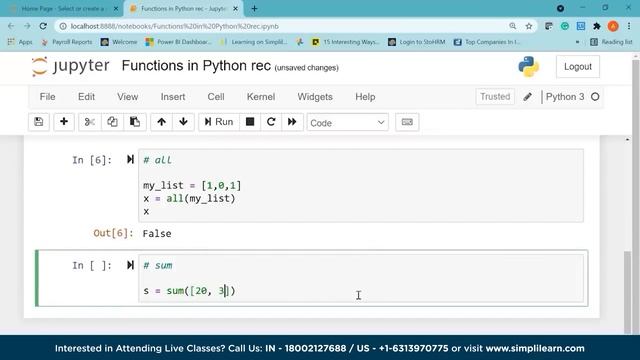Run the sum cell with its play icon
The height and width of the screenshot is (360, 640).
point(130,265)
